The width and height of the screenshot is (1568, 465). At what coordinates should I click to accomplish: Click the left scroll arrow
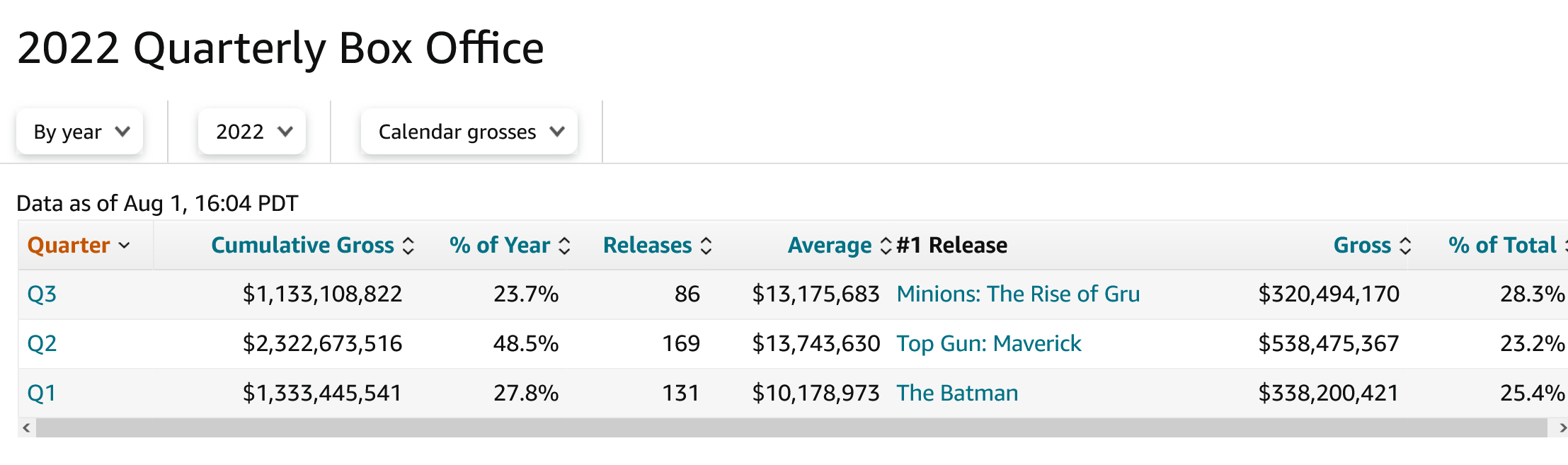click(26, 427)
